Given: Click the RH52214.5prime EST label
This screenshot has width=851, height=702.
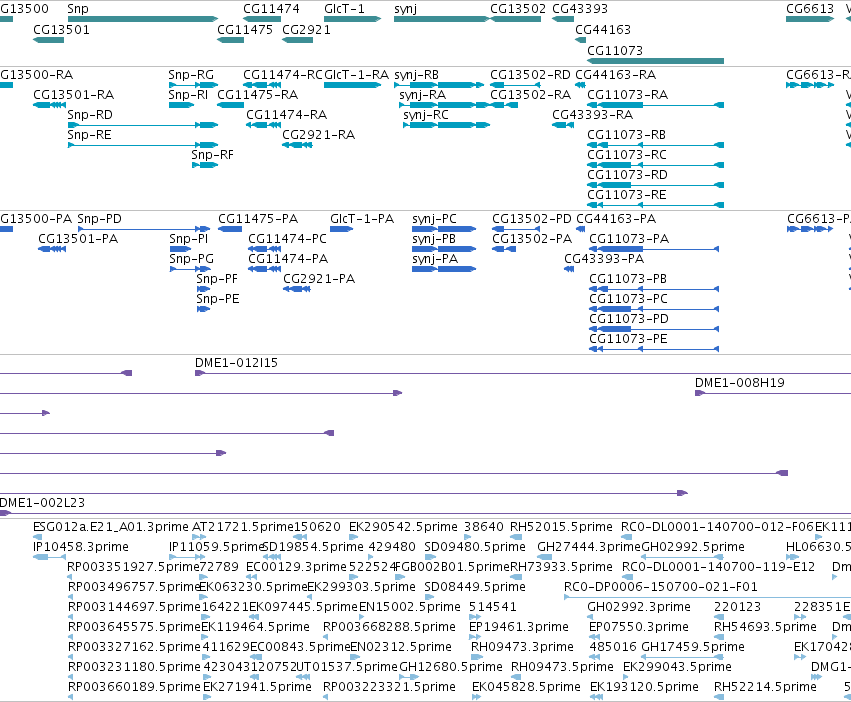Looking at the screenshot, I should pos(765,687).
